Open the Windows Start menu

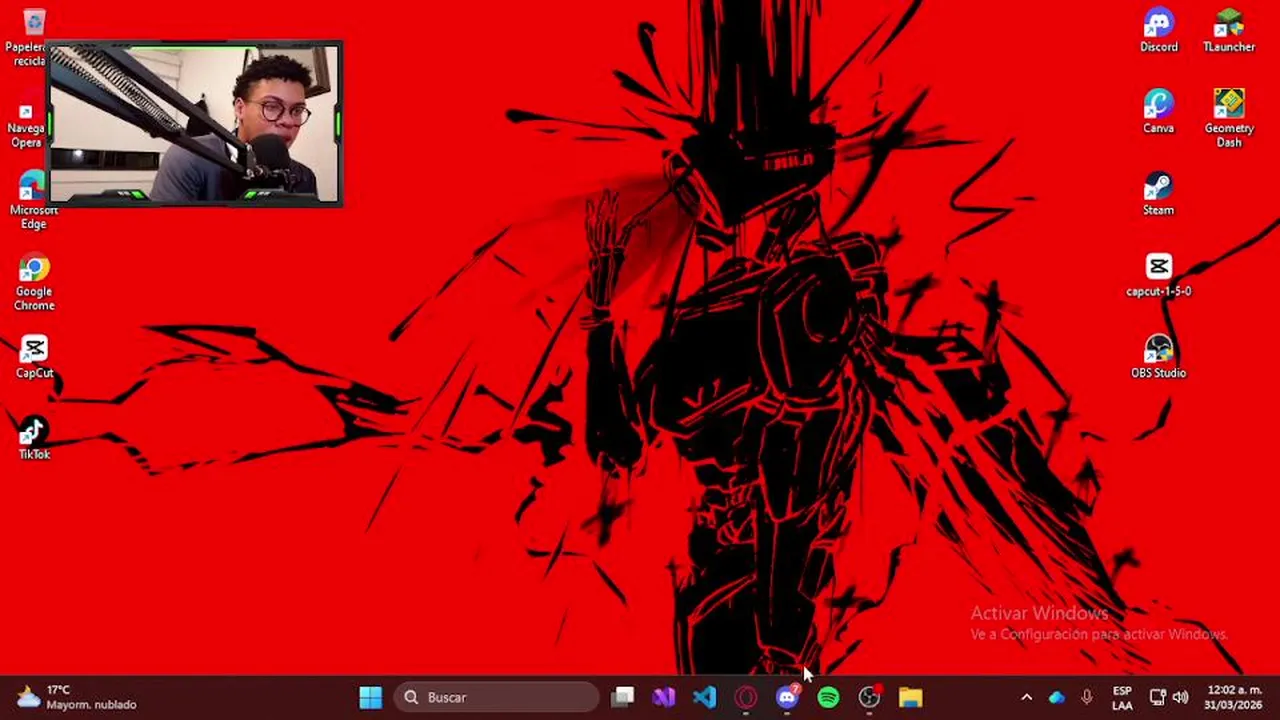371,697
